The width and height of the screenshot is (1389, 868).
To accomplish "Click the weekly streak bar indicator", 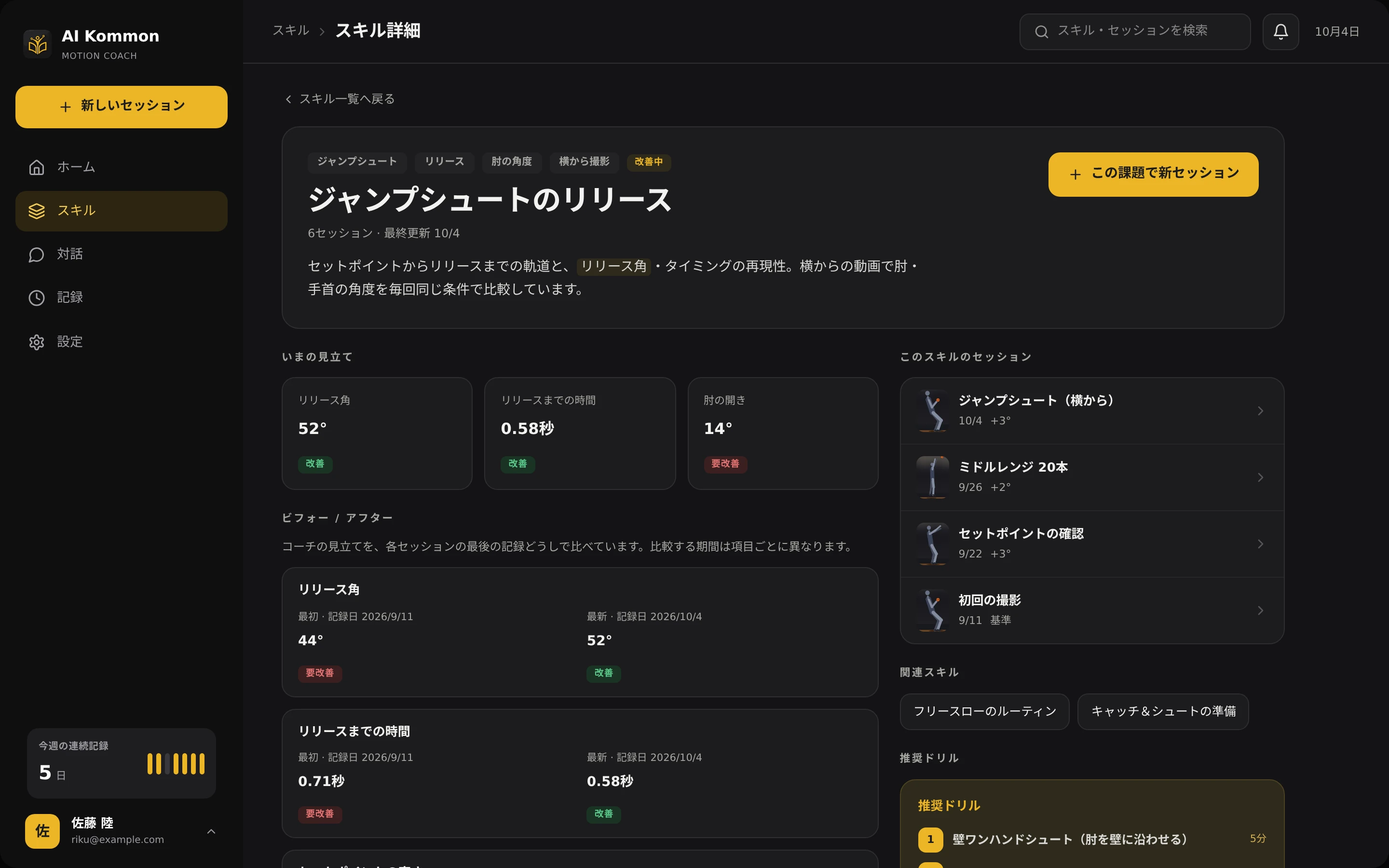I will (176, 764).
